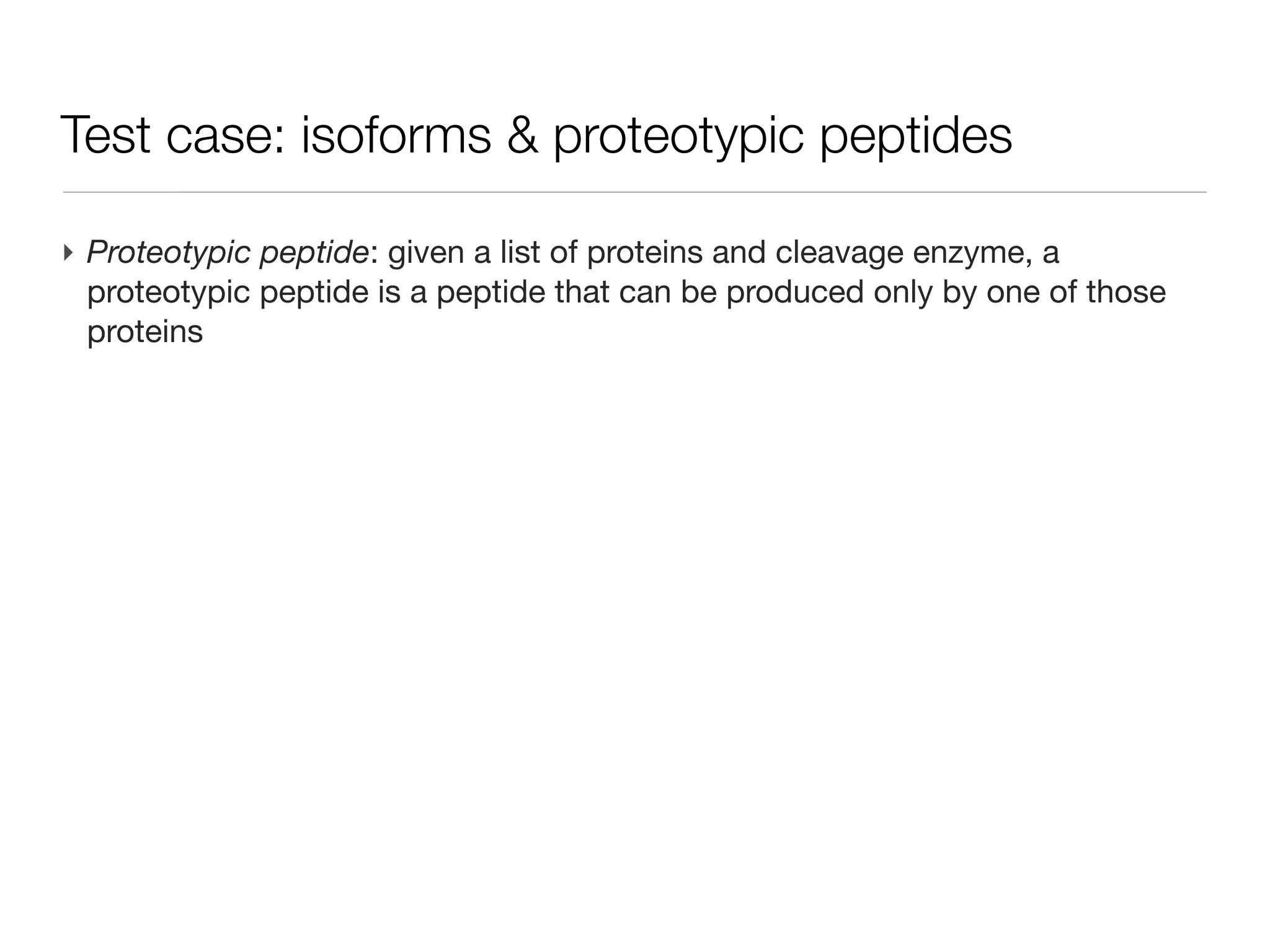Click the italic term "Proteotypic peptide"

click(x=227, y=252)
